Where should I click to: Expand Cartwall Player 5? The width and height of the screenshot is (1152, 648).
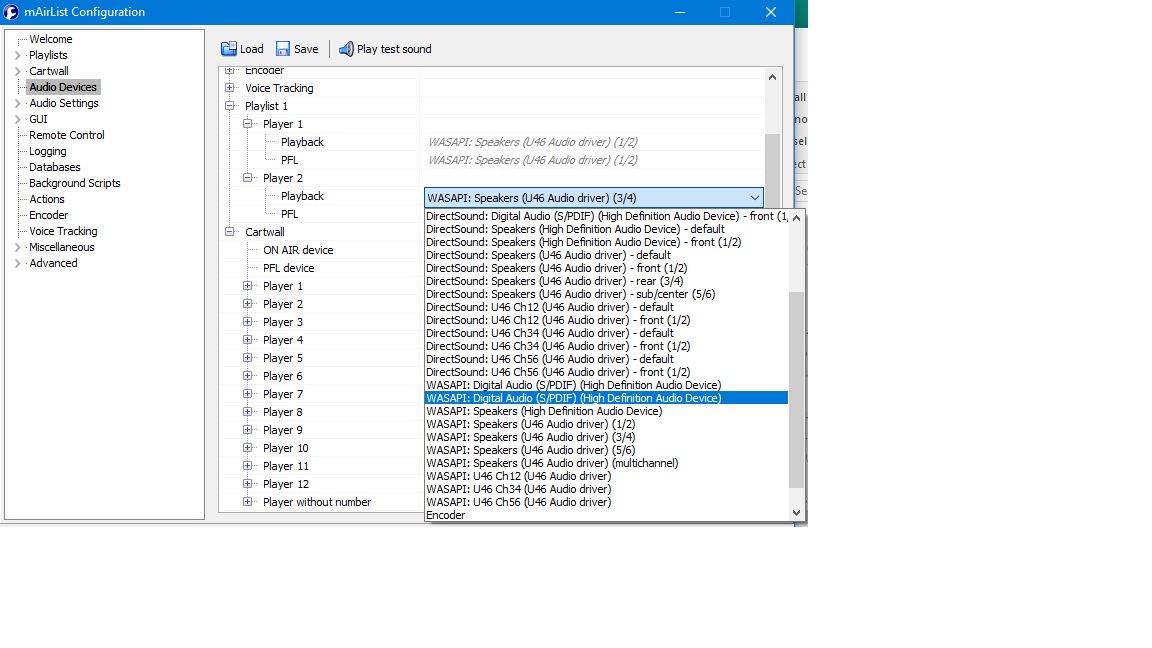248,358
